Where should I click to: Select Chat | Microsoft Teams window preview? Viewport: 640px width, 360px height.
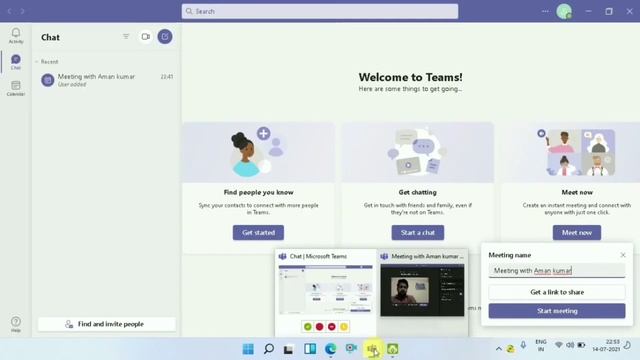tap(325, 289)
